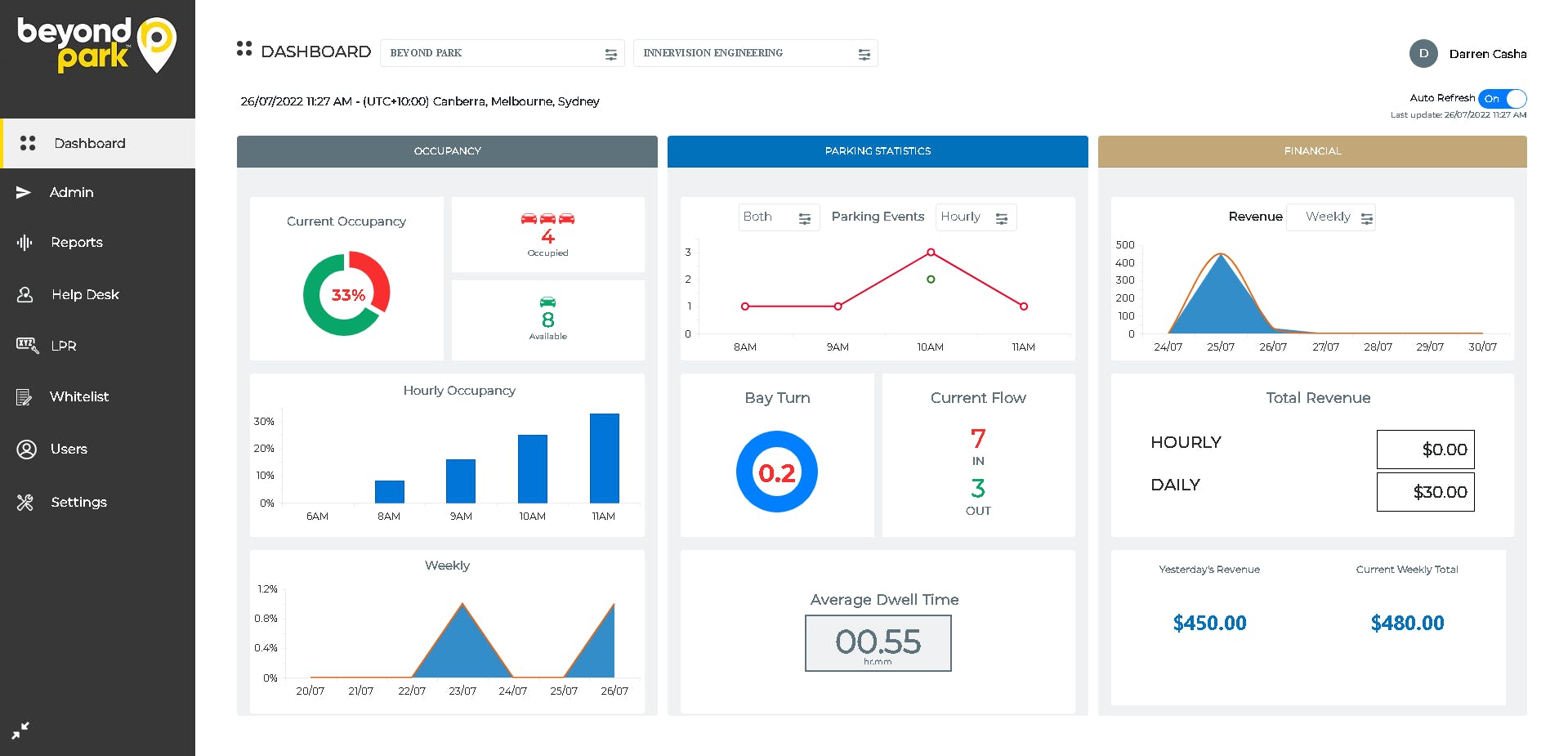Click the filter icon in Innervision Engineering dropdown

864,54
